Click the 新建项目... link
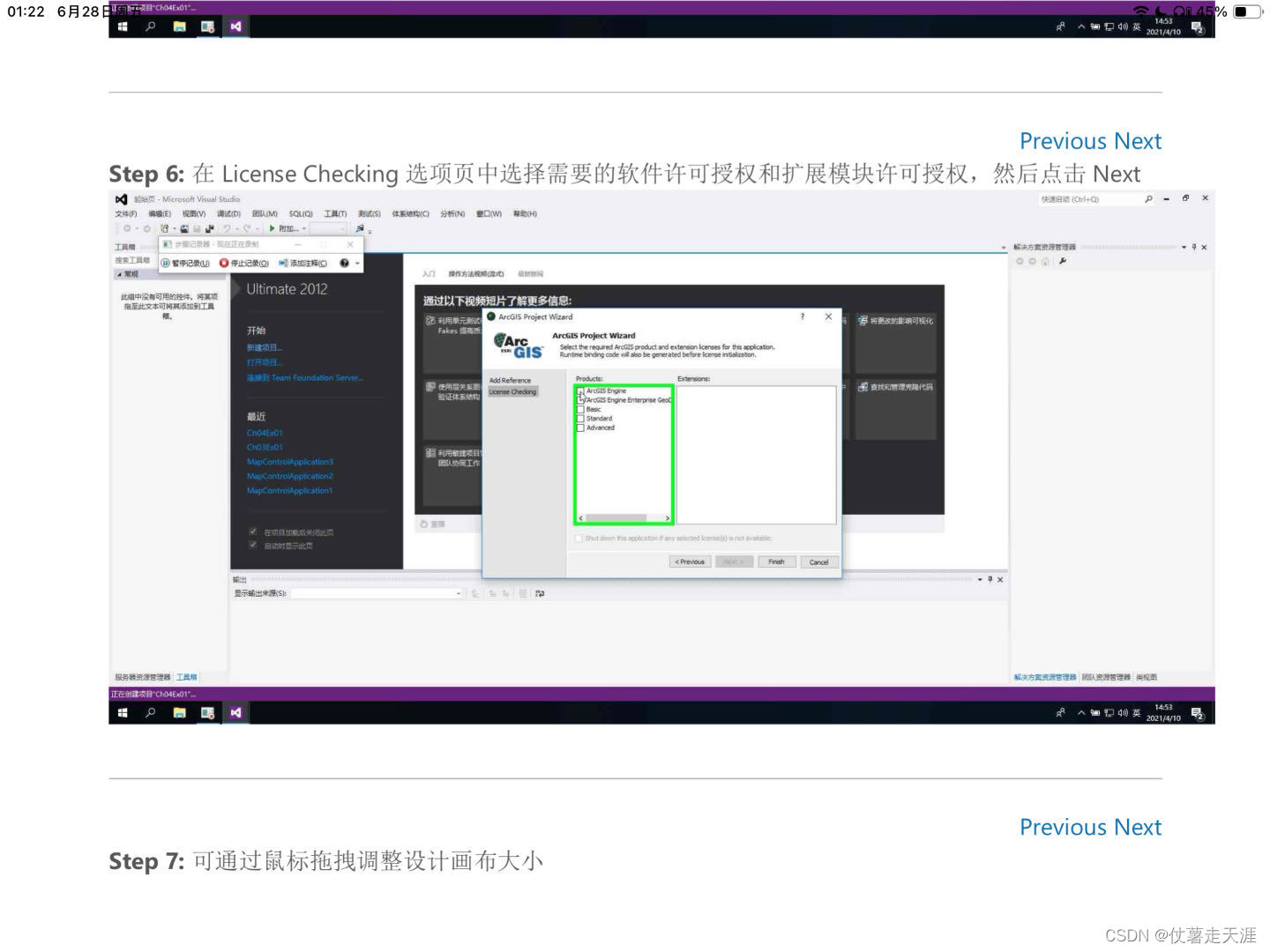The height and width of the screenshot is (952, 1270). tap(265, 347)
